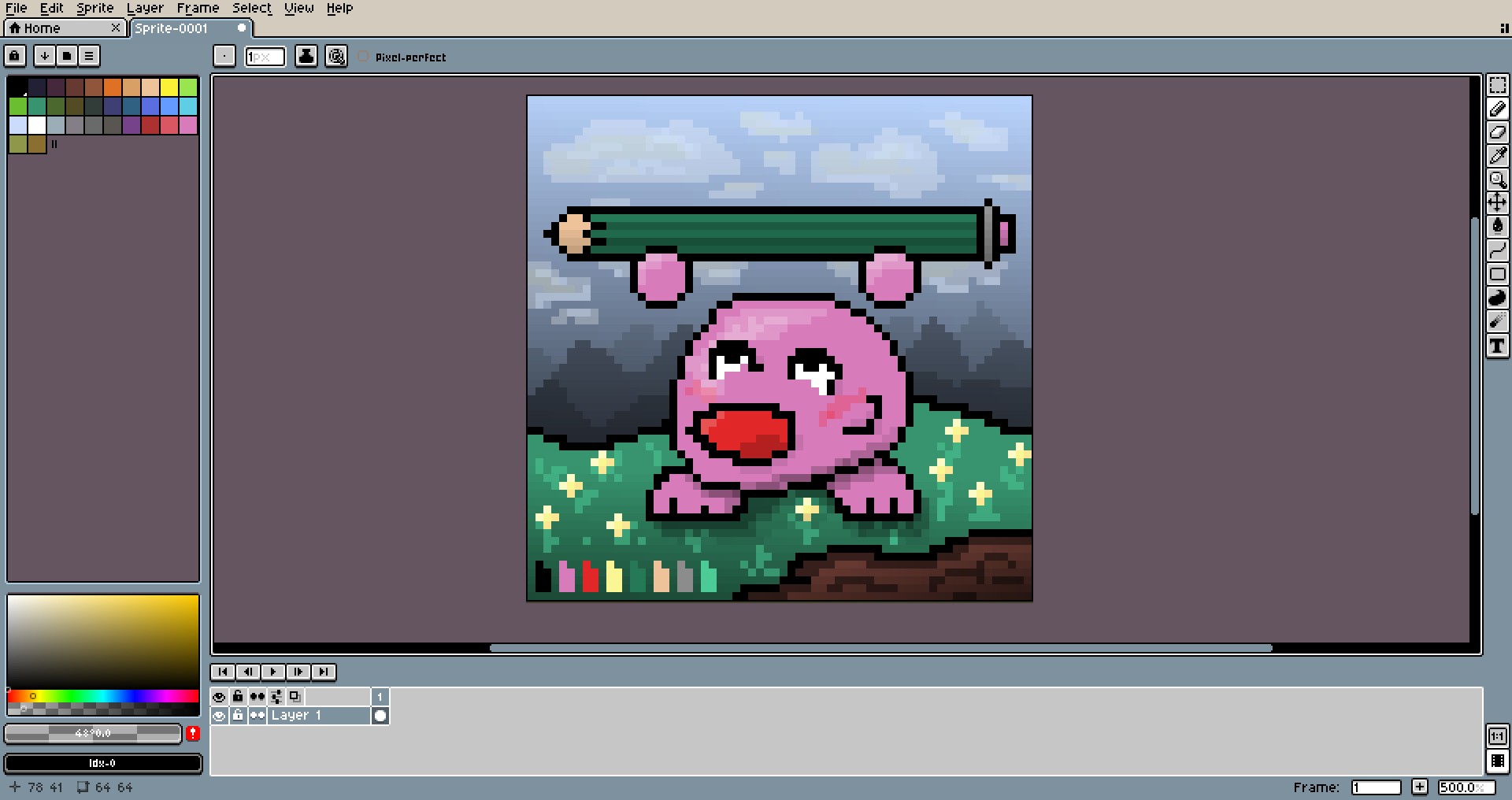This screenshot has height=800, width=1512.
Task: Click the 1:1 preview button
Action: coord(1497,736)
